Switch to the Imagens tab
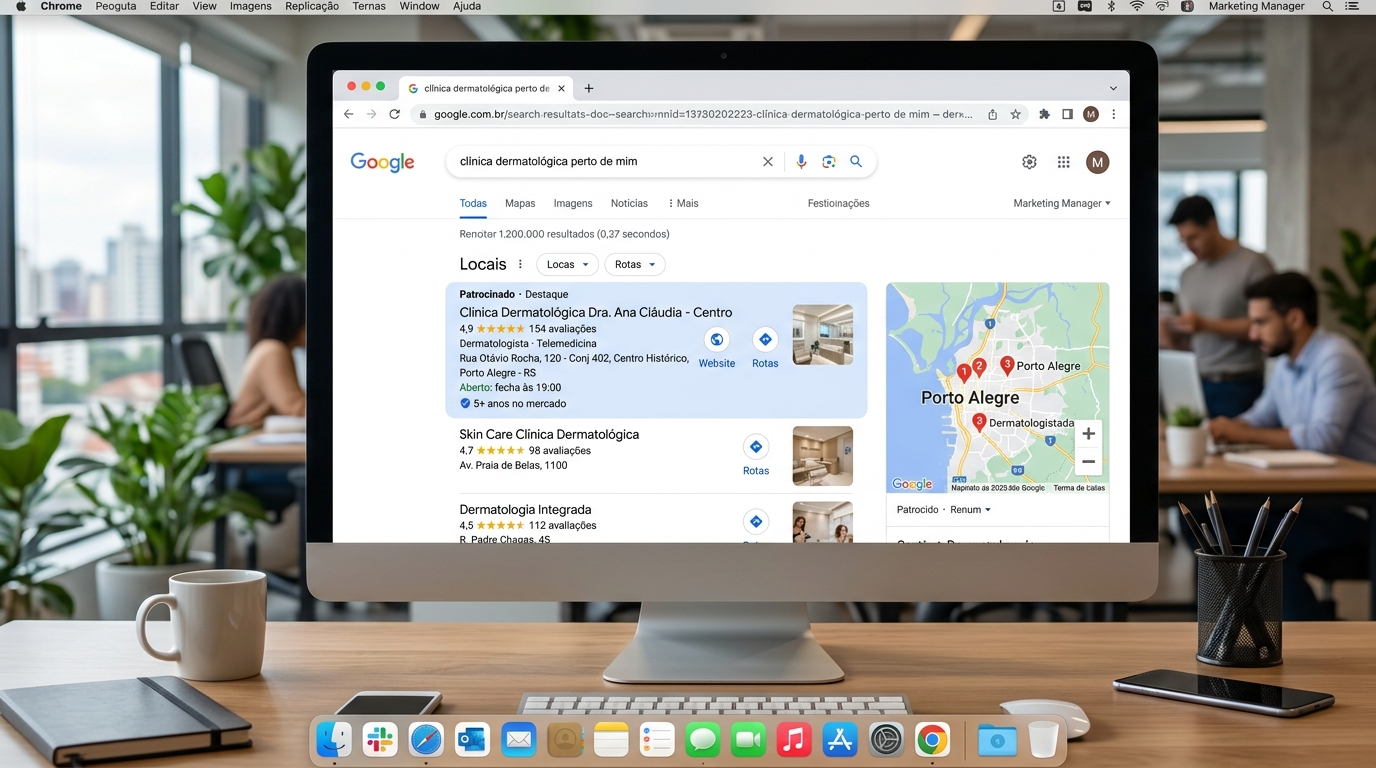Screen dimensions: 1376x768 coord(573,203)
